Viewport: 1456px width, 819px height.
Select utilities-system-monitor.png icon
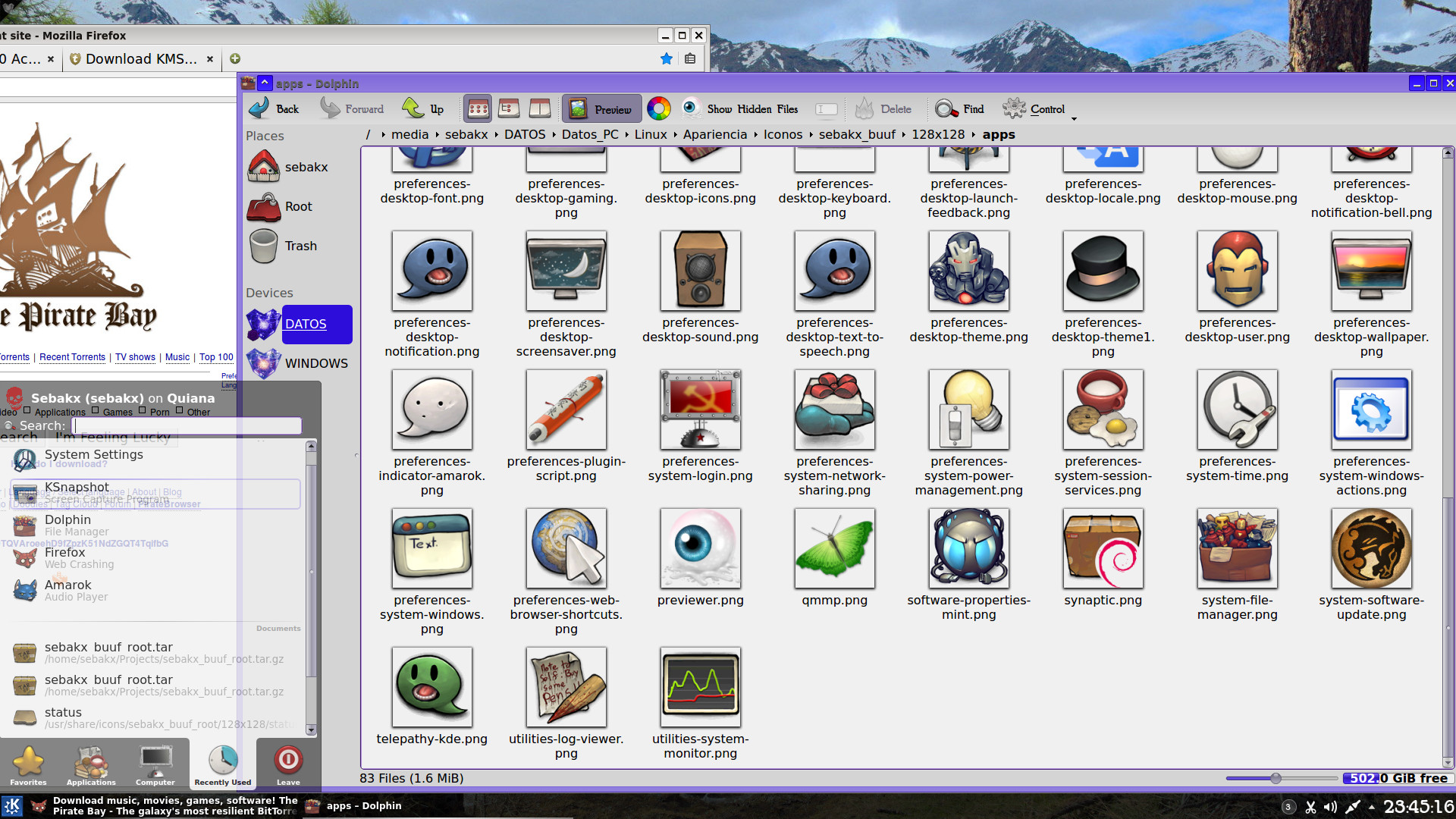tap(700, 687)
